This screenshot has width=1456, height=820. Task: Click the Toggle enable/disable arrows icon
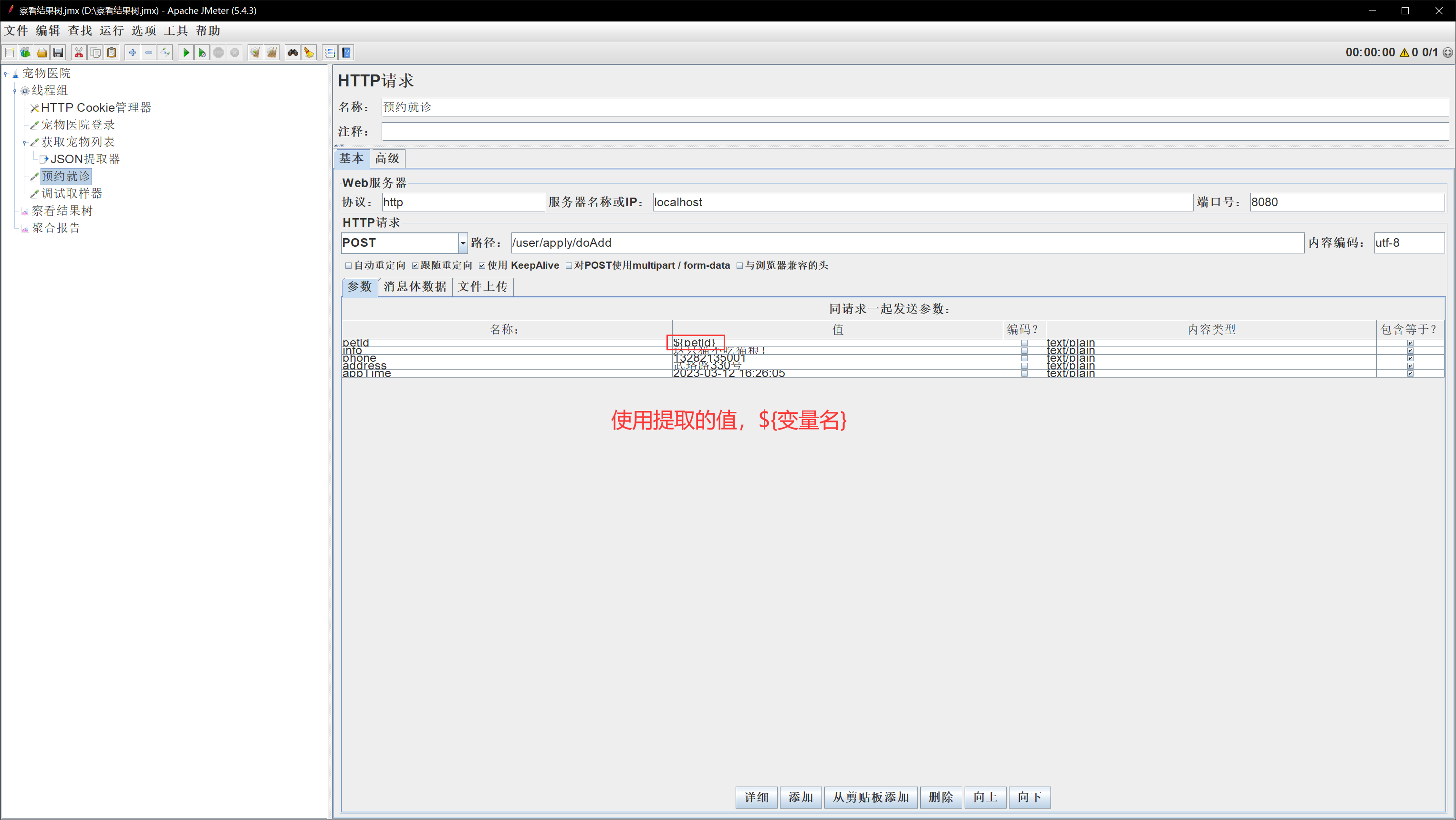point(165,53)
